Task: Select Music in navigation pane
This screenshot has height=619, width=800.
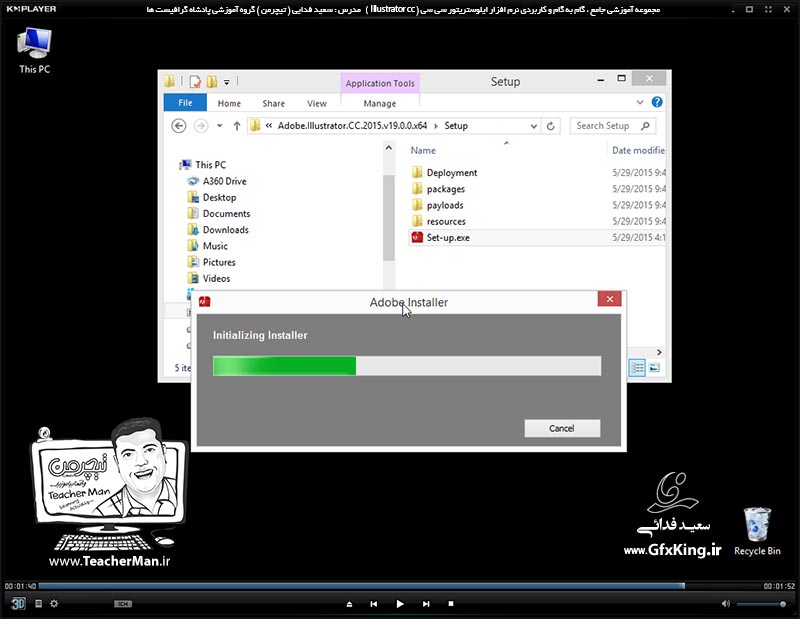Action: [x=208, y=246]
